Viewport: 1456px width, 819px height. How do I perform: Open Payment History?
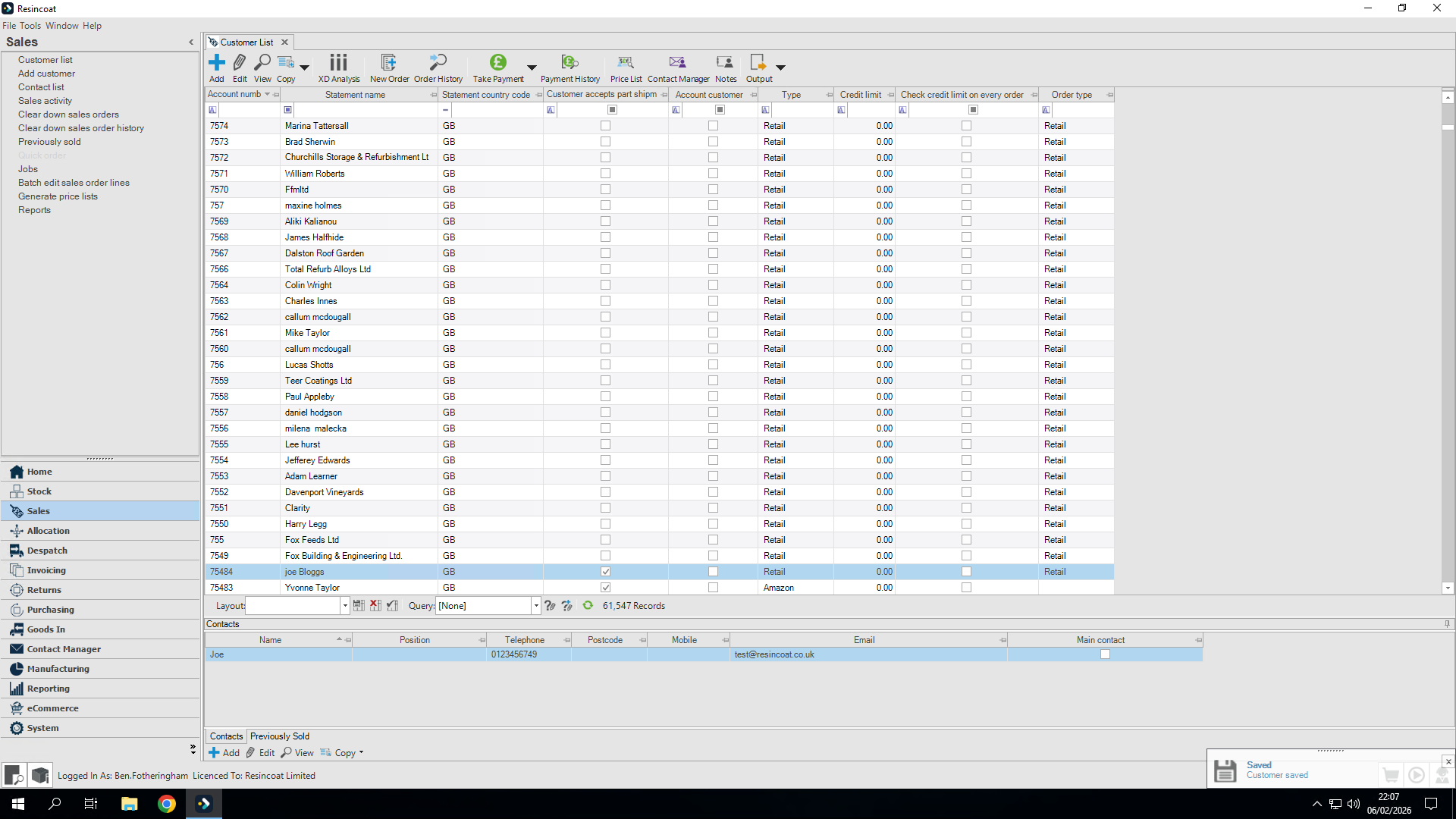[x=570, y=68]
